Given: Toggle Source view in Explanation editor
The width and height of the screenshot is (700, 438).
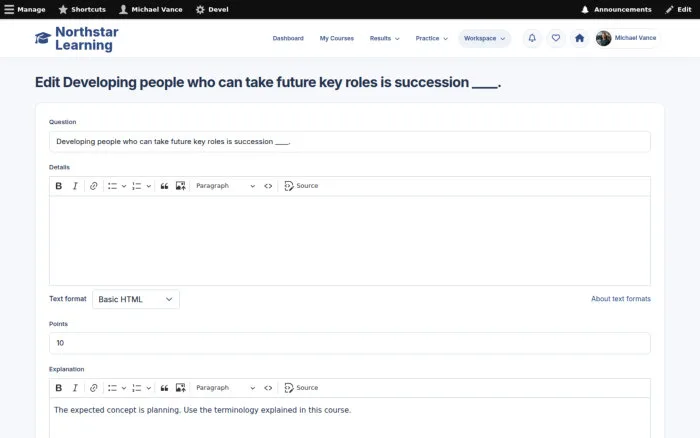Looking at the screenshot, I should coord(301,388).
